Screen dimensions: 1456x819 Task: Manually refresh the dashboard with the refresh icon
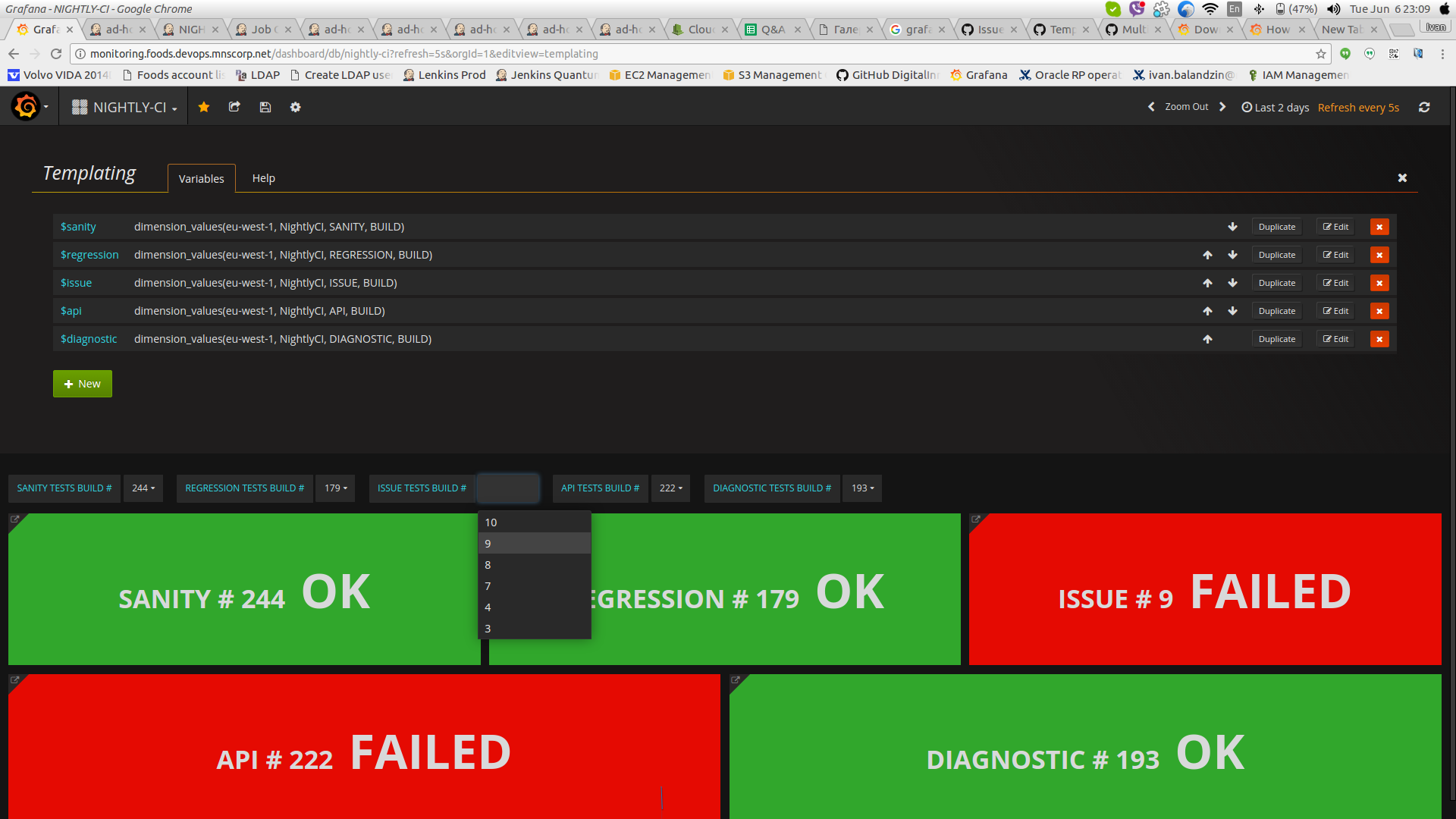click(x=1424, y=107)
